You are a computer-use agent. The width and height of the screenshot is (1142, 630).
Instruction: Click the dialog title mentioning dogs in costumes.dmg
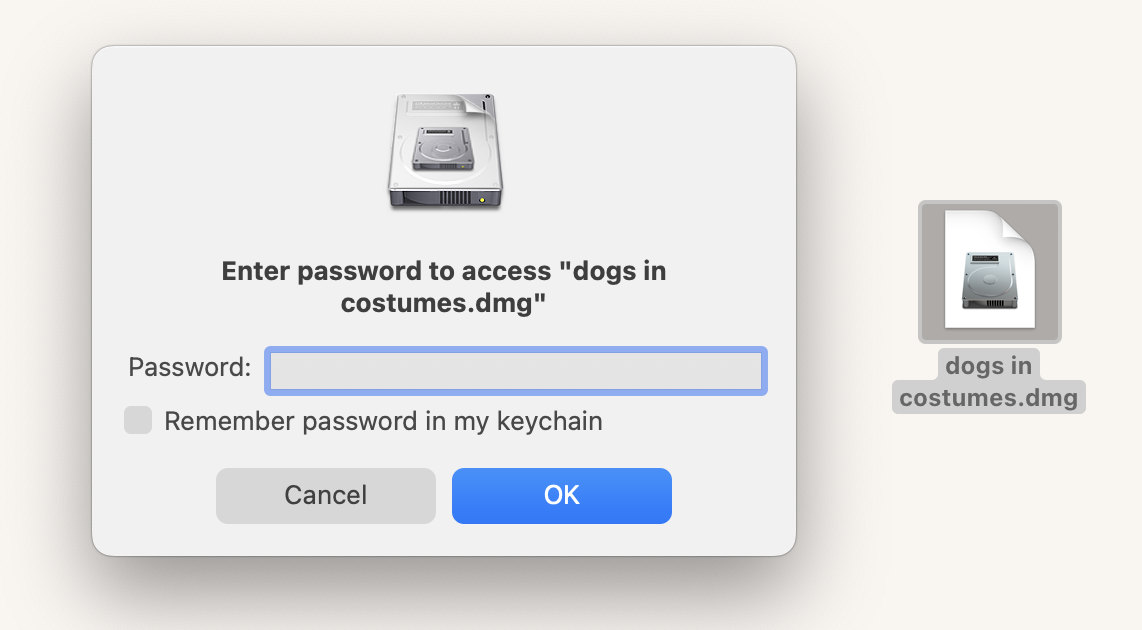tap(443, 286)
